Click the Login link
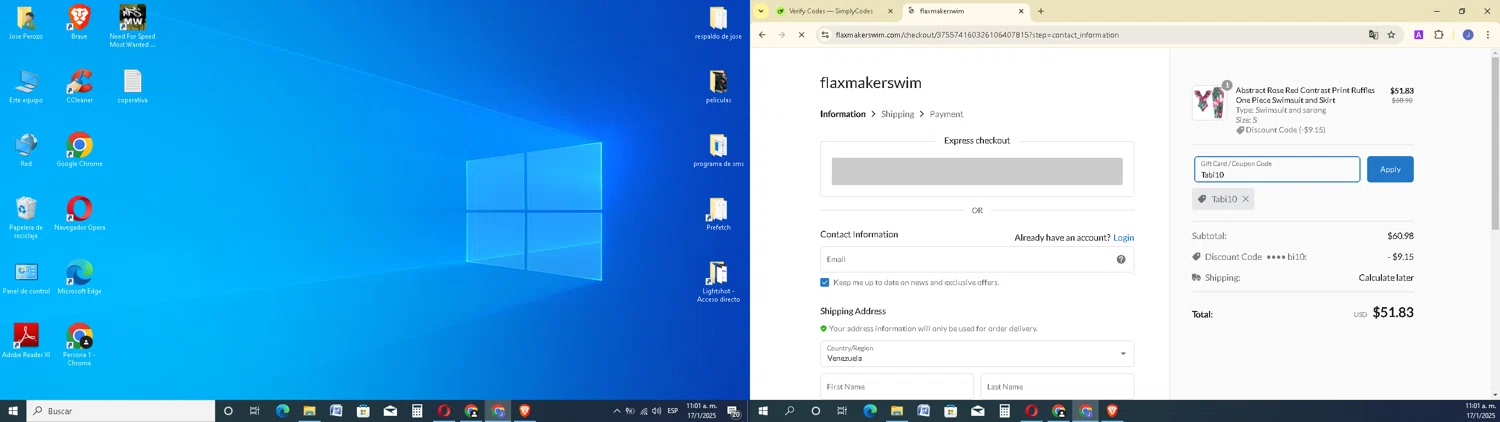The height and width of the screenshot is (422, 1500). click(1124, 238)
